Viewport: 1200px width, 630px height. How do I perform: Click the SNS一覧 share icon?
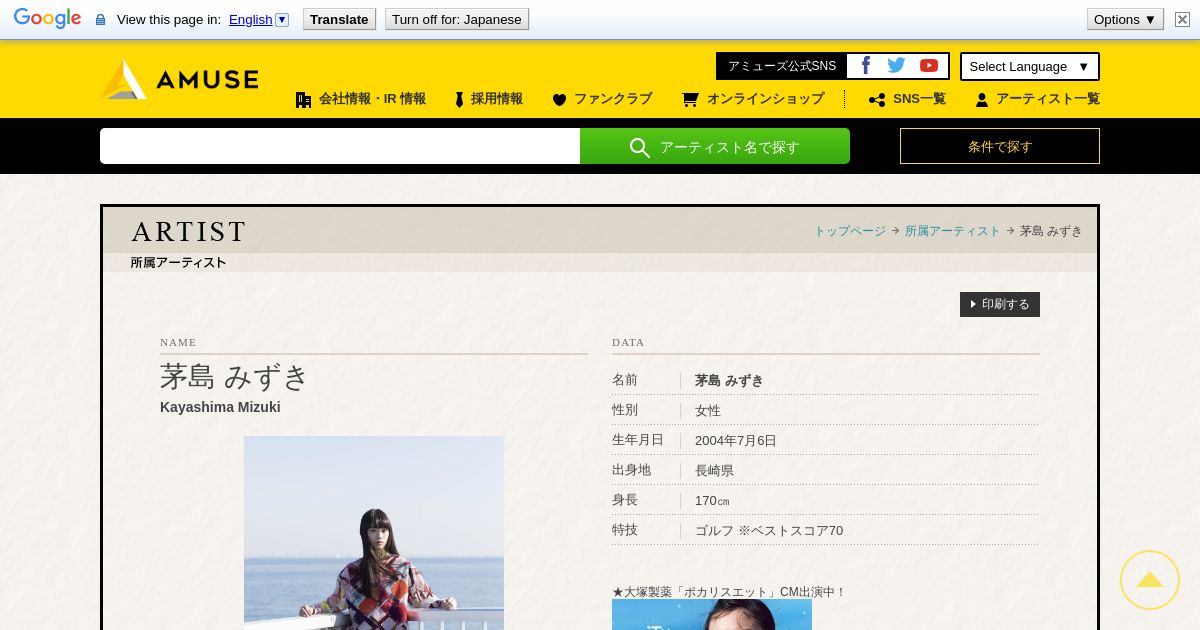coord(877,100)
